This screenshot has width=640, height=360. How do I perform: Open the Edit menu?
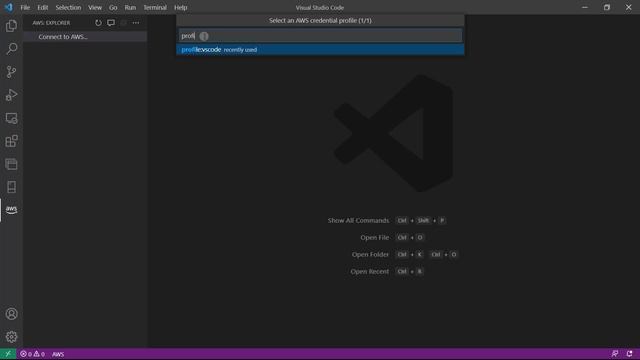[42, 7]
